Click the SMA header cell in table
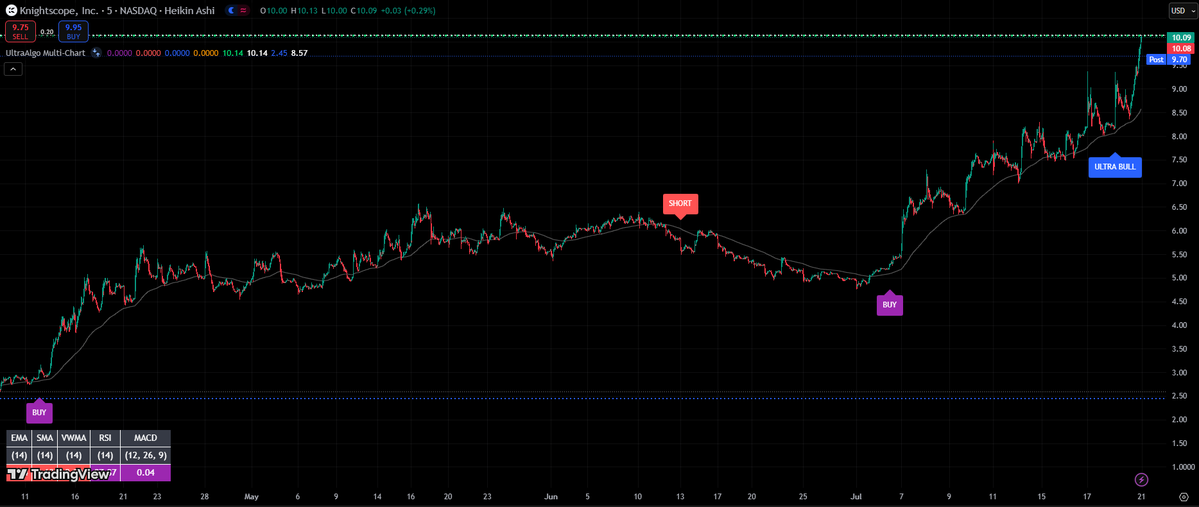The width and height of the screenshot is (1199, 507). 46,437
